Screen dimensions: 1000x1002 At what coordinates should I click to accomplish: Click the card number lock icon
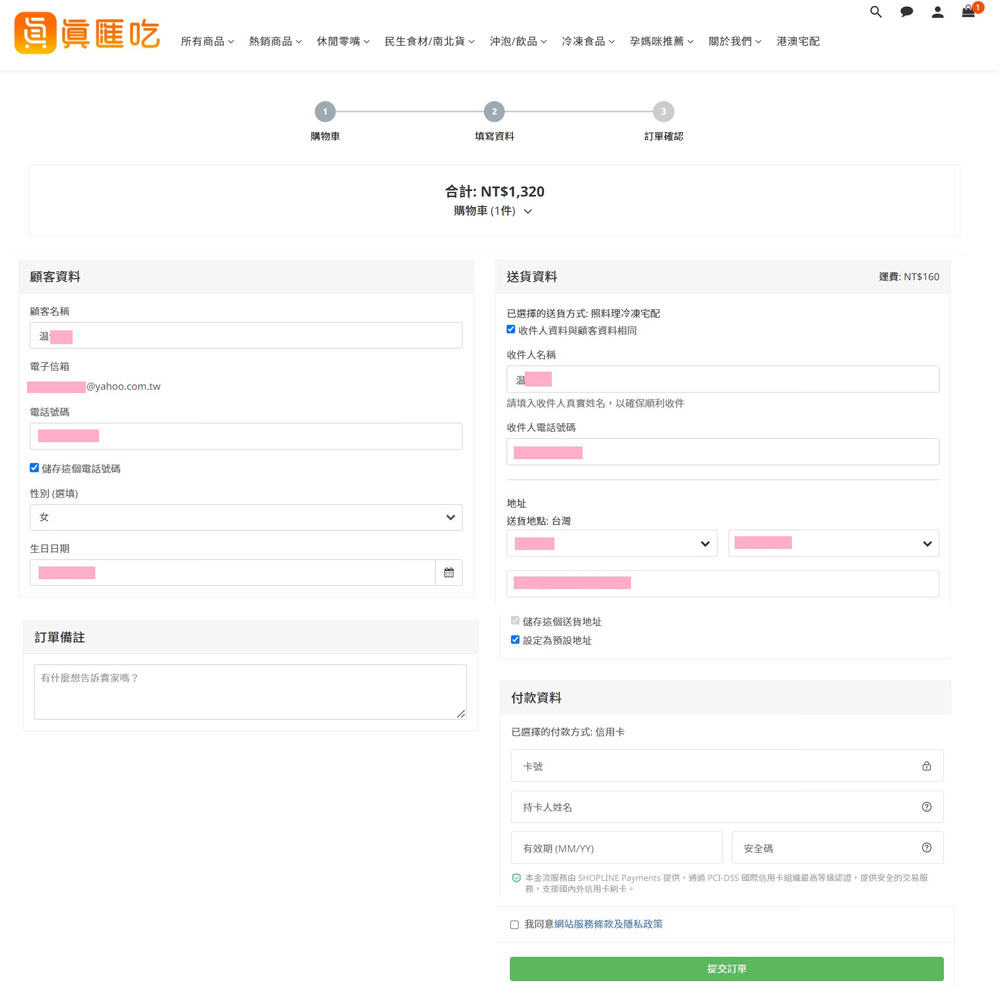point(927,766)
